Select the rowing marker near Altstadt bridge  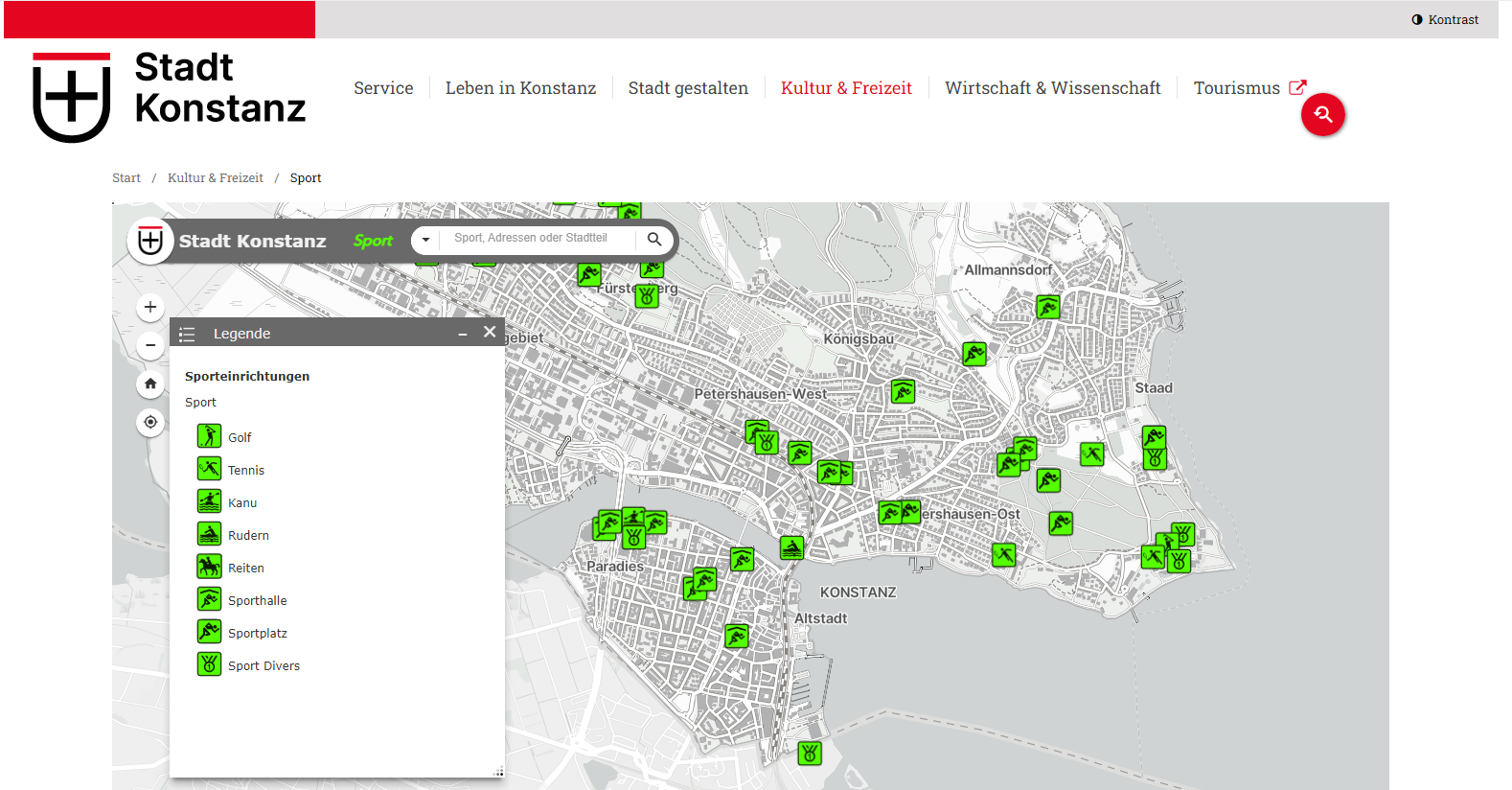[791, 548]
